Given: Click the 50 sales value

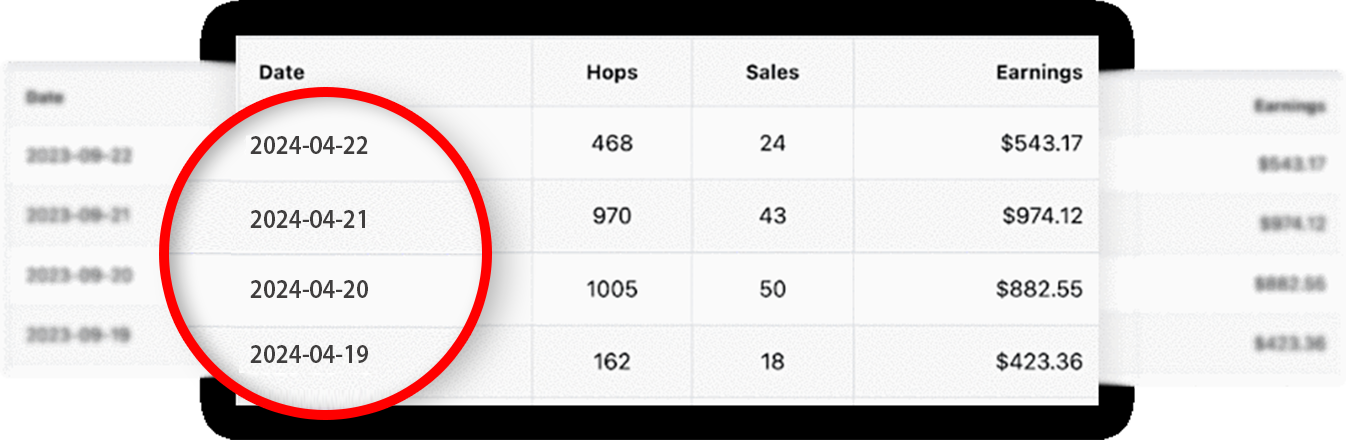Looking at the screenshot, I should (x=772, y=290).
